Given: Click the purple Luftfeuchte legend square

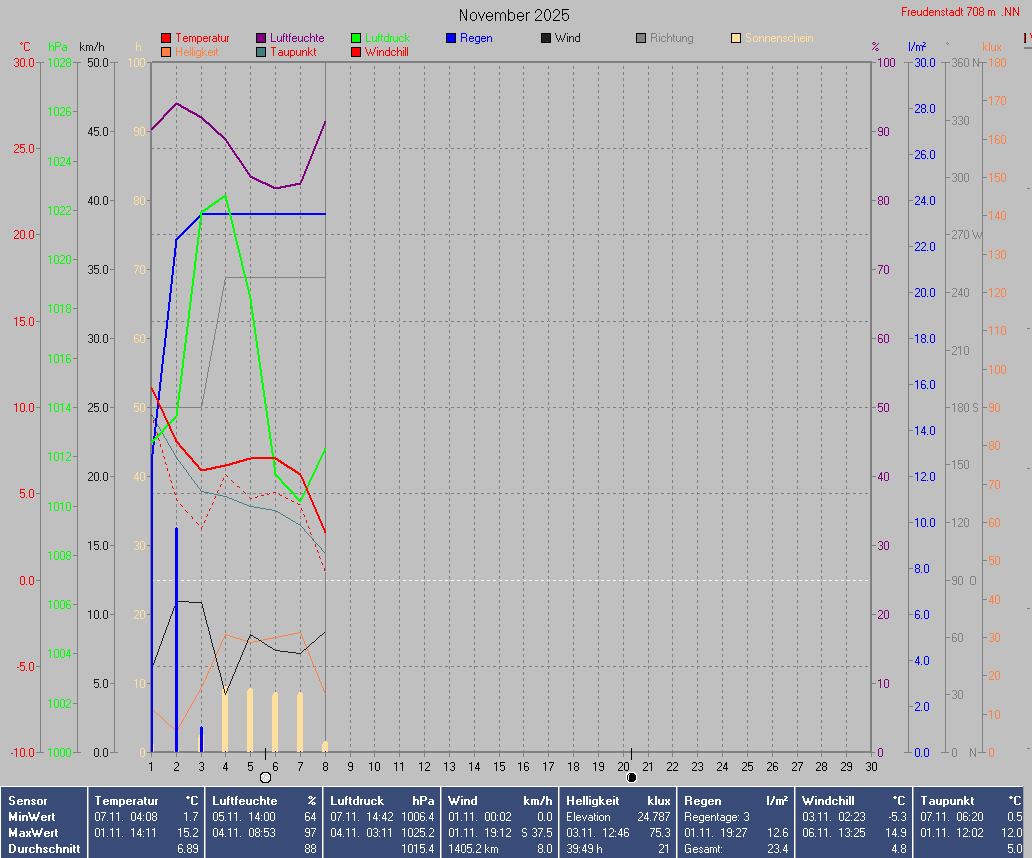Looking at the screenshot, I should pos(261,38).
